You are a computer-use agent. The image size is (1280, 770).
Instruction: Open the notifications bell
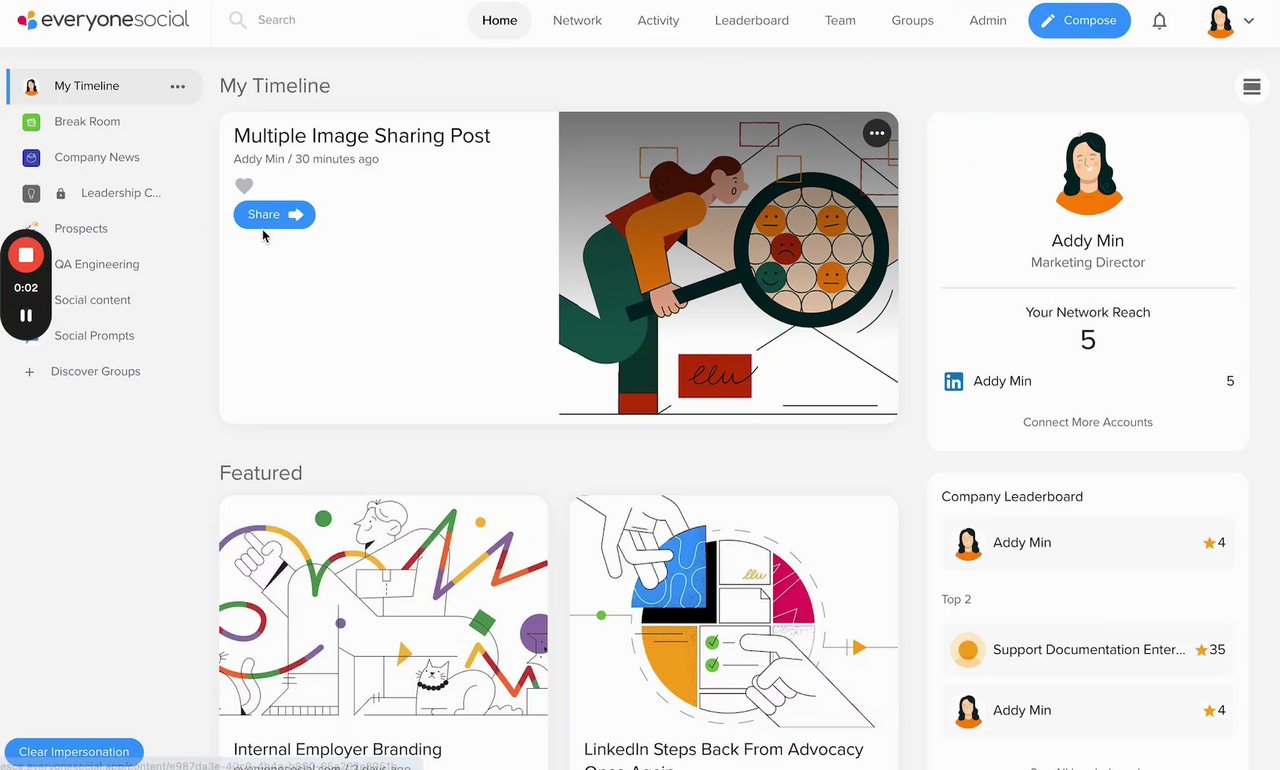[x=1160, y=21]
